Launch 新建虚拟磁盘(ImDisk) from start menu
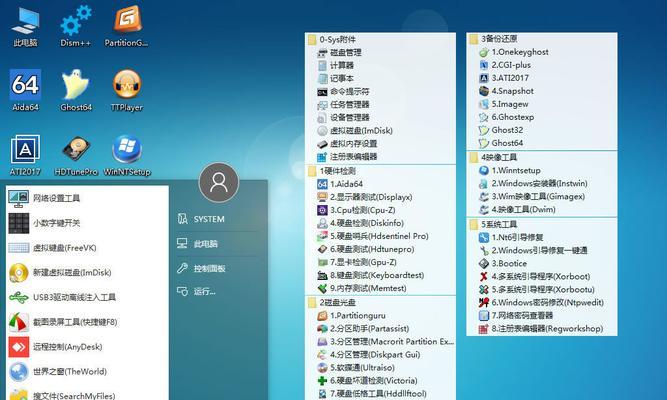Viewport: 667px width, 400px height. coord(87,272)
